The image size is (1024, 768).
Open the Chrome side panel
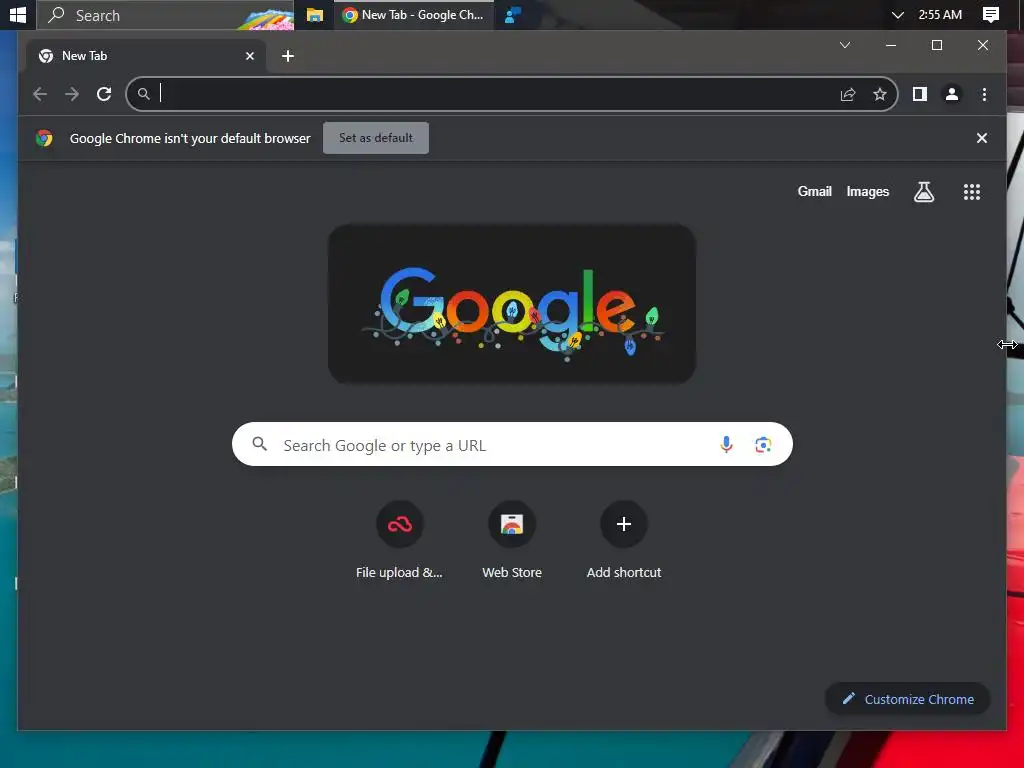click(x=920, y=94)
